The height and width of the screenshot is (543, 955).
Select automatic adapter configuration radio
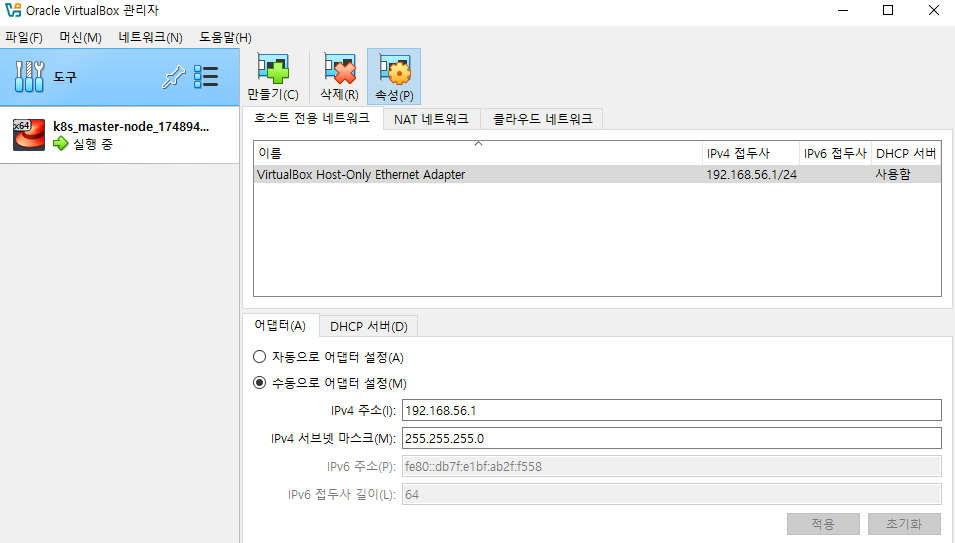tap(259, 357)
